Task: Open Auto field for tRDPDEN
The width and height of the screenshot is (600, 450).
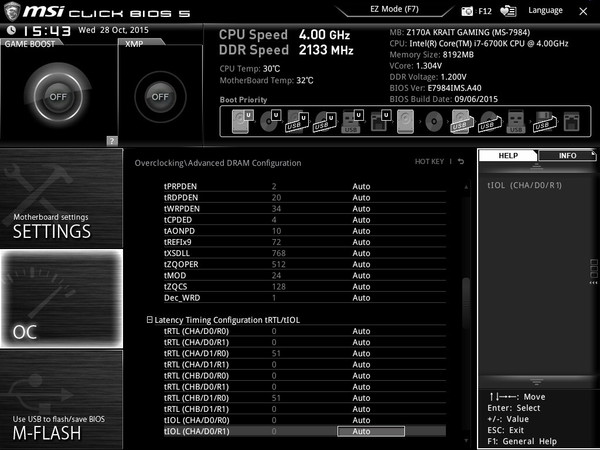Action: [x=361, y=197]
